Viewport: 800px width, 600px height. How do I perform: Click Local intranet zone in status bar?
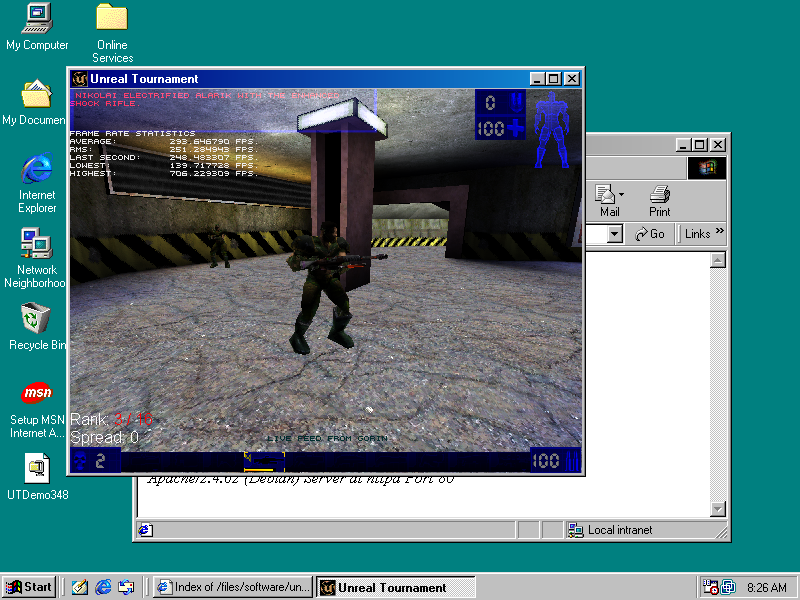click(610, 530)
